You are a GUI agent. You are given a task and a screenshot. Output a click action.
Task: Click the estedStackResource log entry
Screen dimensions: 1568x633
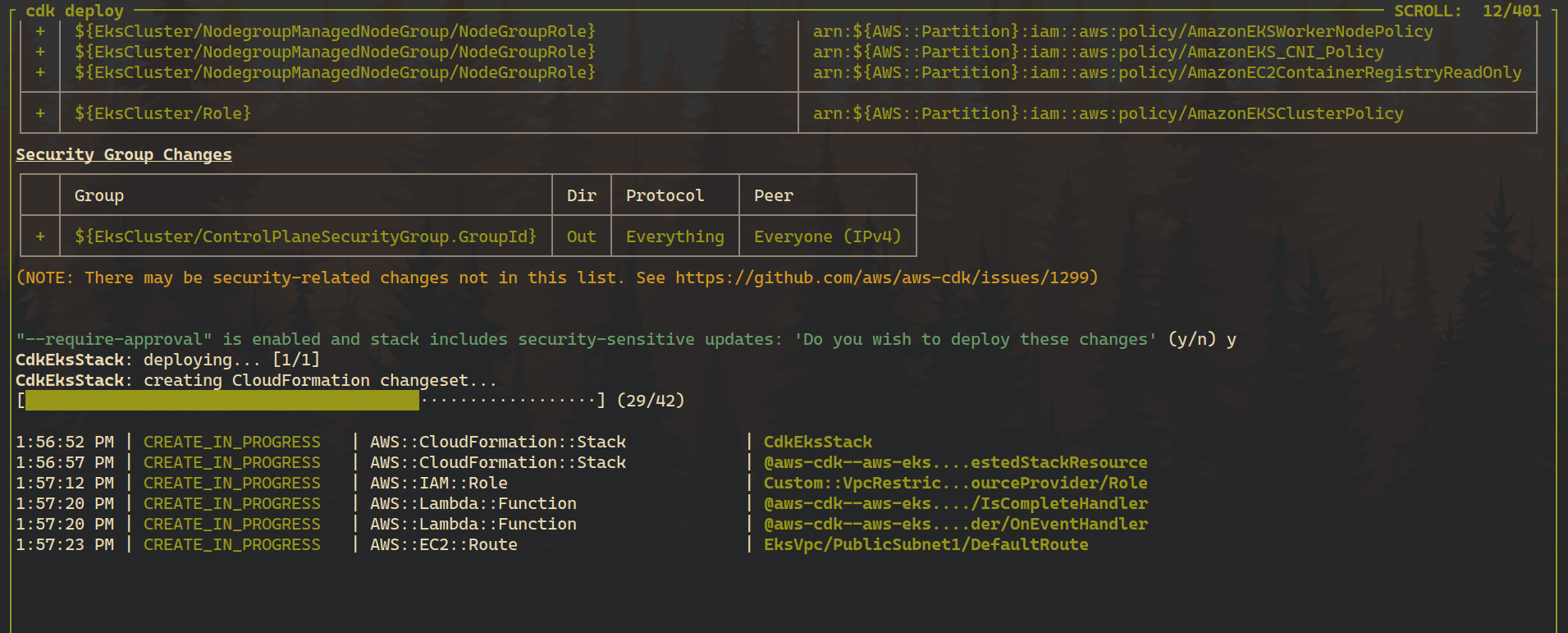click(x=956, y=462)
